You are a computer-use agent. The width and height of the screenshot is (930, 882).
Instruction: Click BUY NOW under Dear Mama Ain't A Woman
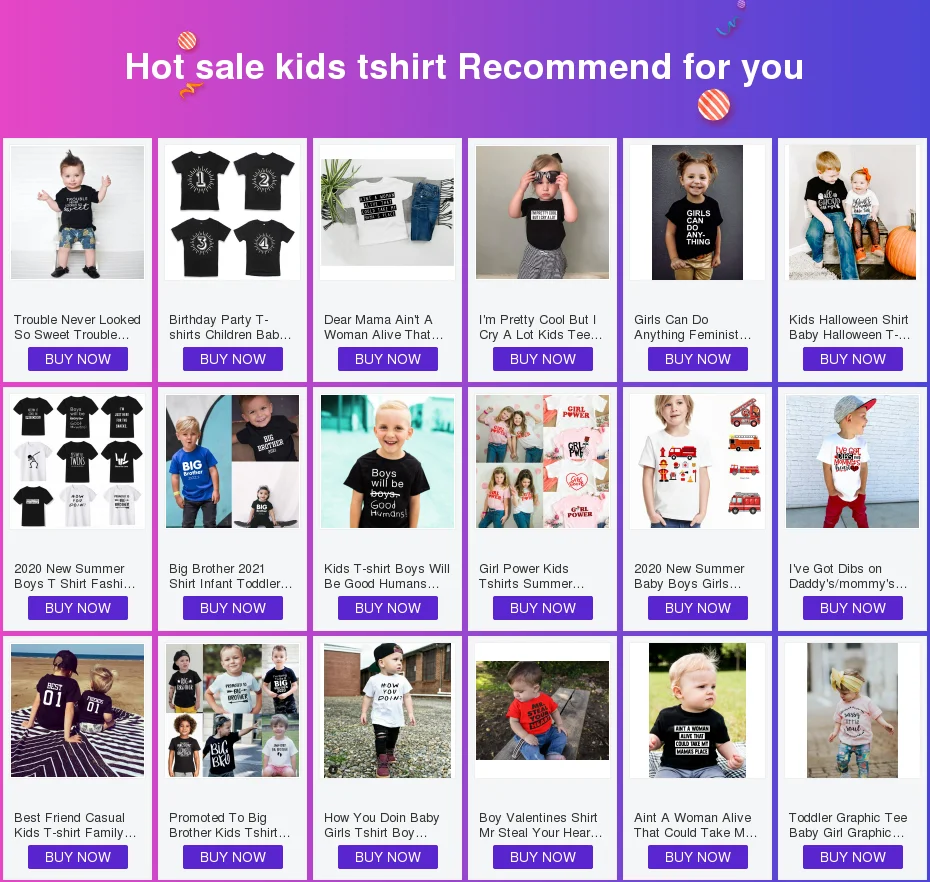(x=388, y=359)
